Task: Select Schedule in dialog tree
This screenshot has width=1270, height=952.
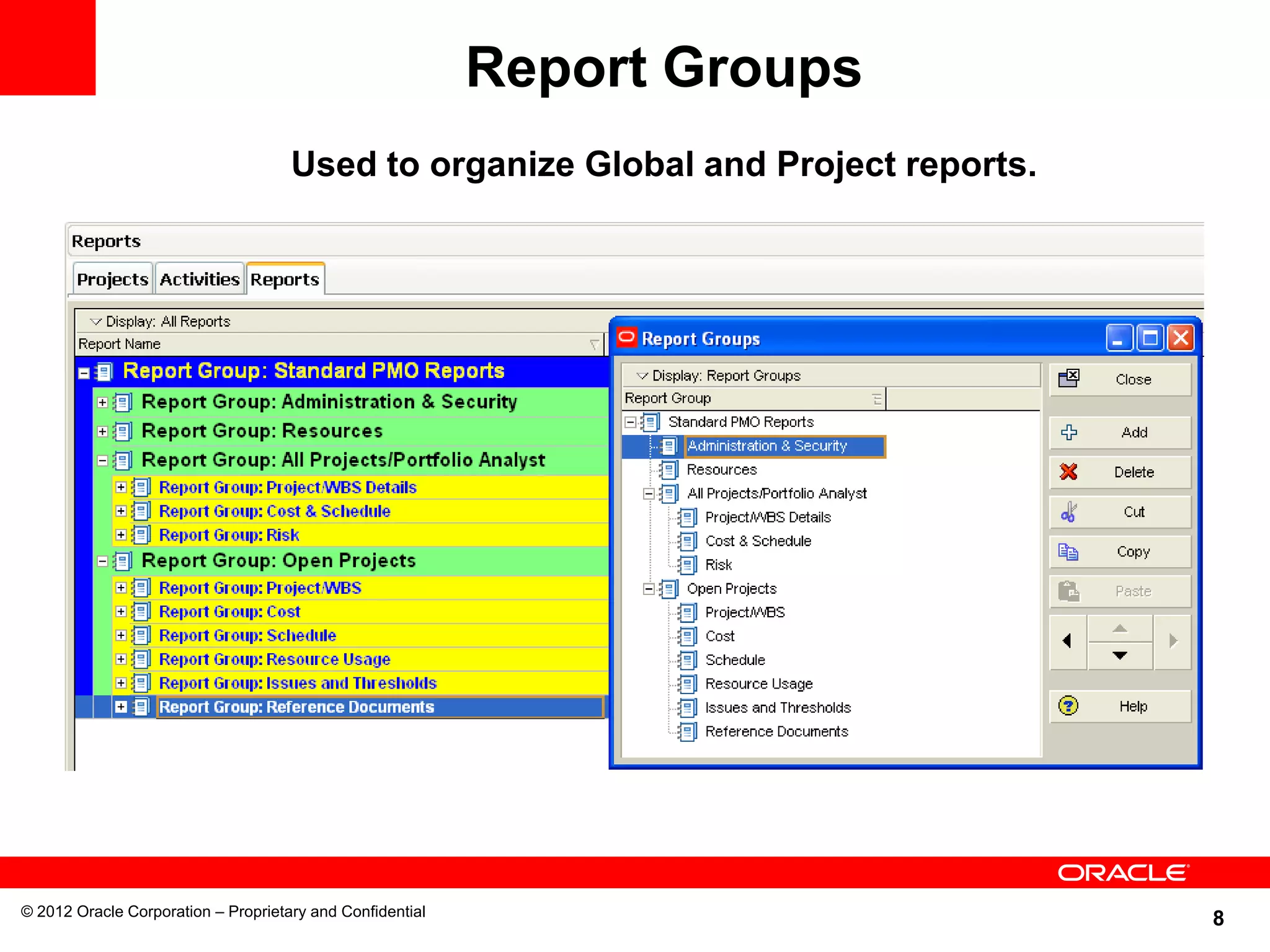Action: coord(735,660)
